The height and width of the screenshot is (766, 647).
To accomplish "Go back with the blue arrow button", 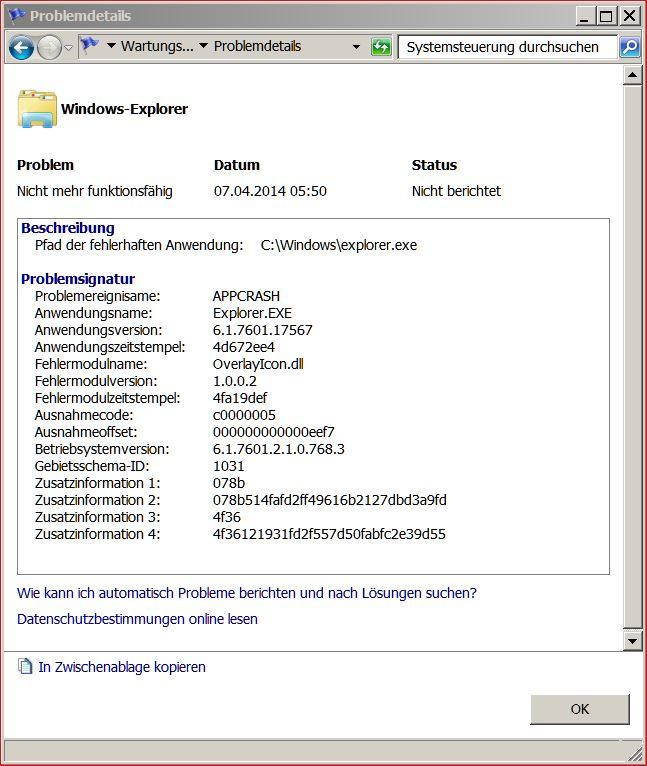I will coord(22,47).
